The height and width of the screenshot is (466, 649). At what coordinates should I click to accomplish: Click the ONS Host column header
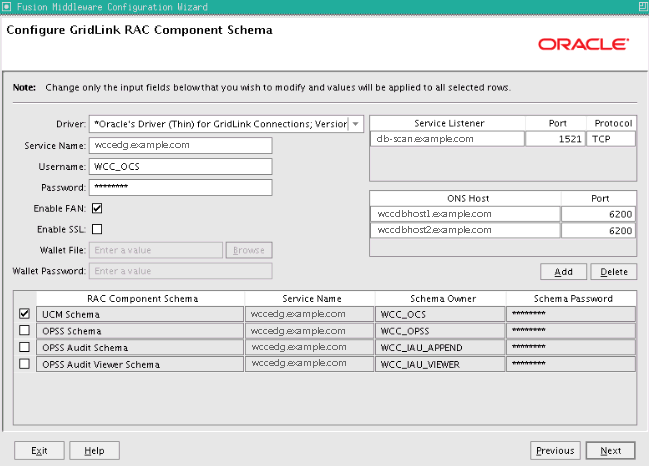click(x=466, y=198)
